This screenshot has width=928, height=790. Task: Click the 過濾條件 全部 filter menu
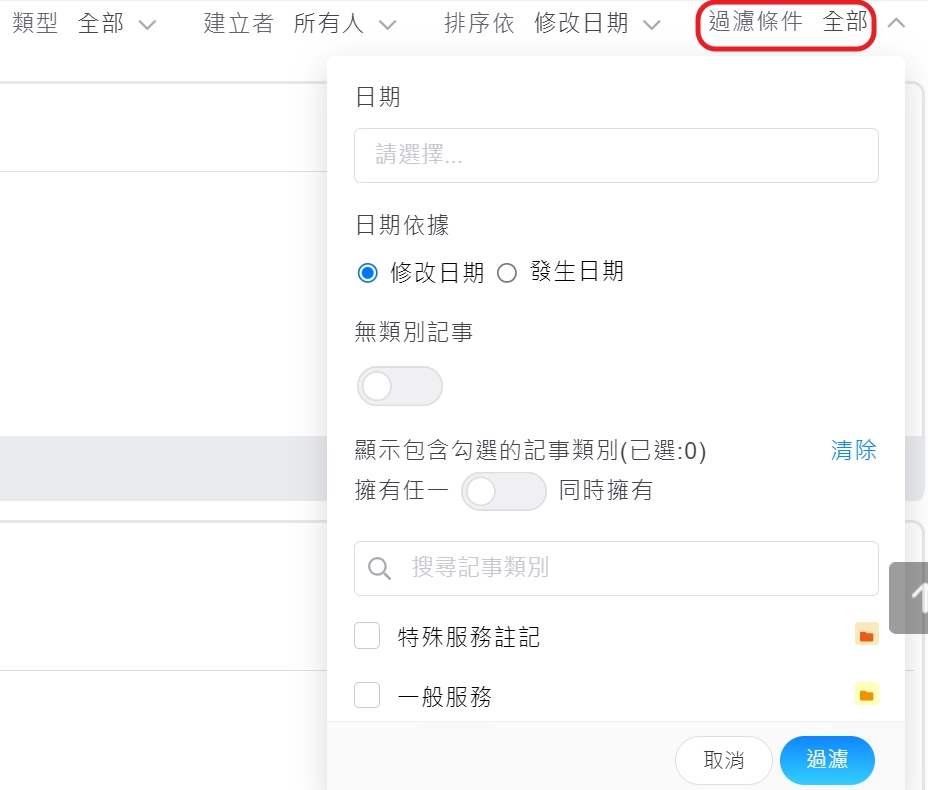click(x=787, y=24)
